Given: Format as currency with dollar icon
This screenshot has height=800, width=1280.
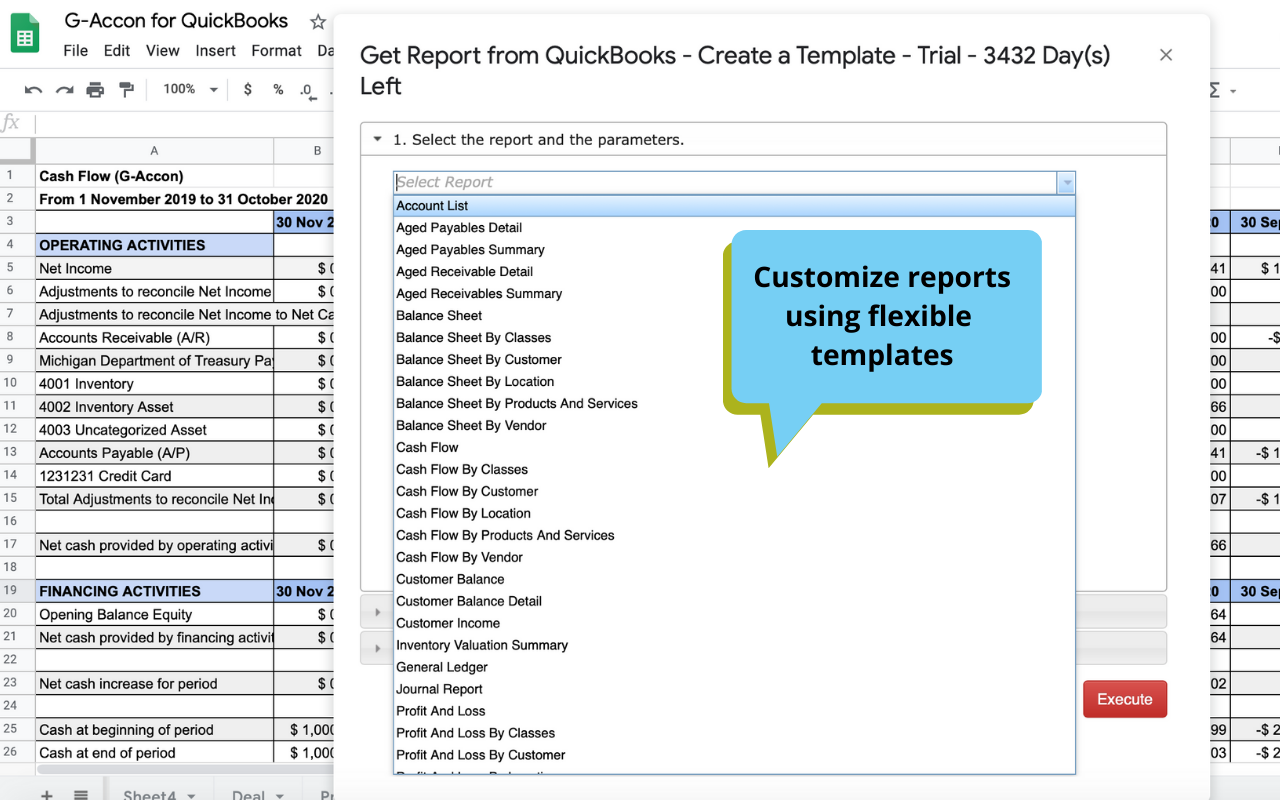Looking at the screenshot, I should (x=248, y=90).
